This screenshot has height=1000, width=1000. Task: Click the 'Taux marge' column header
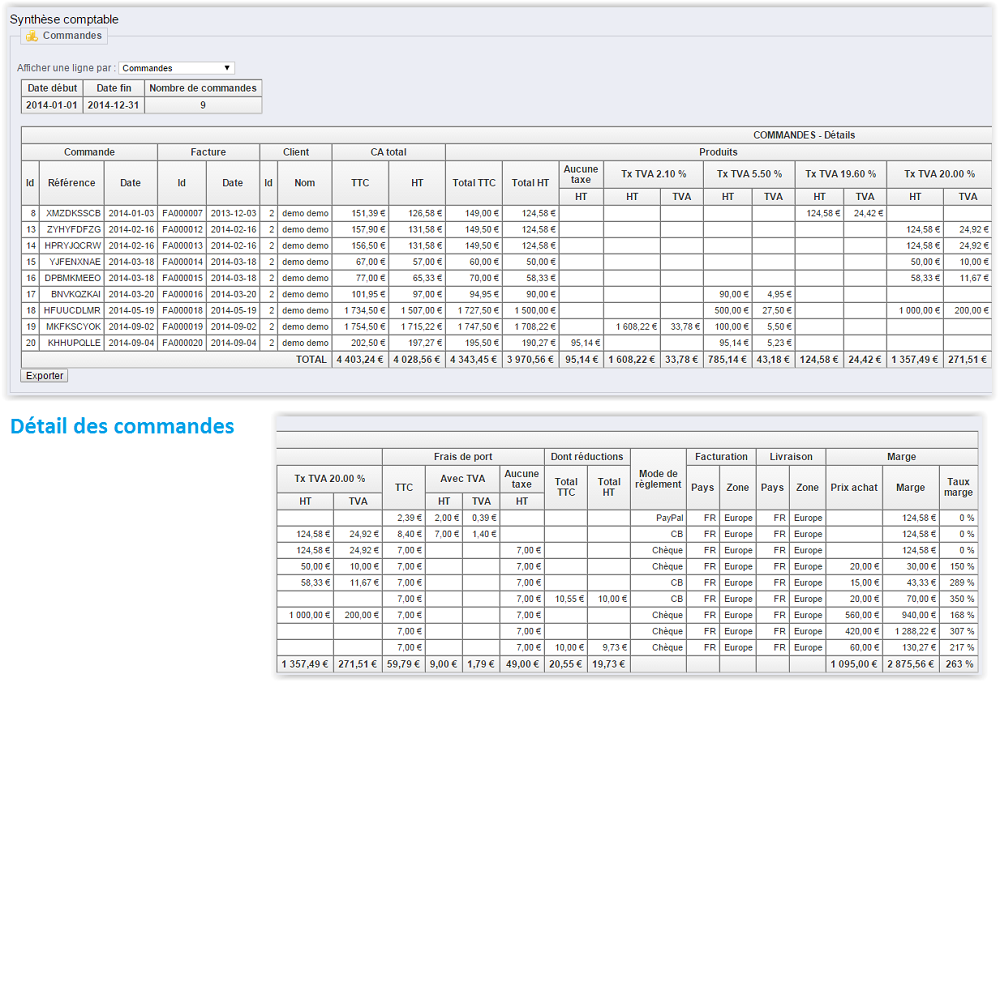pos(958,487)
